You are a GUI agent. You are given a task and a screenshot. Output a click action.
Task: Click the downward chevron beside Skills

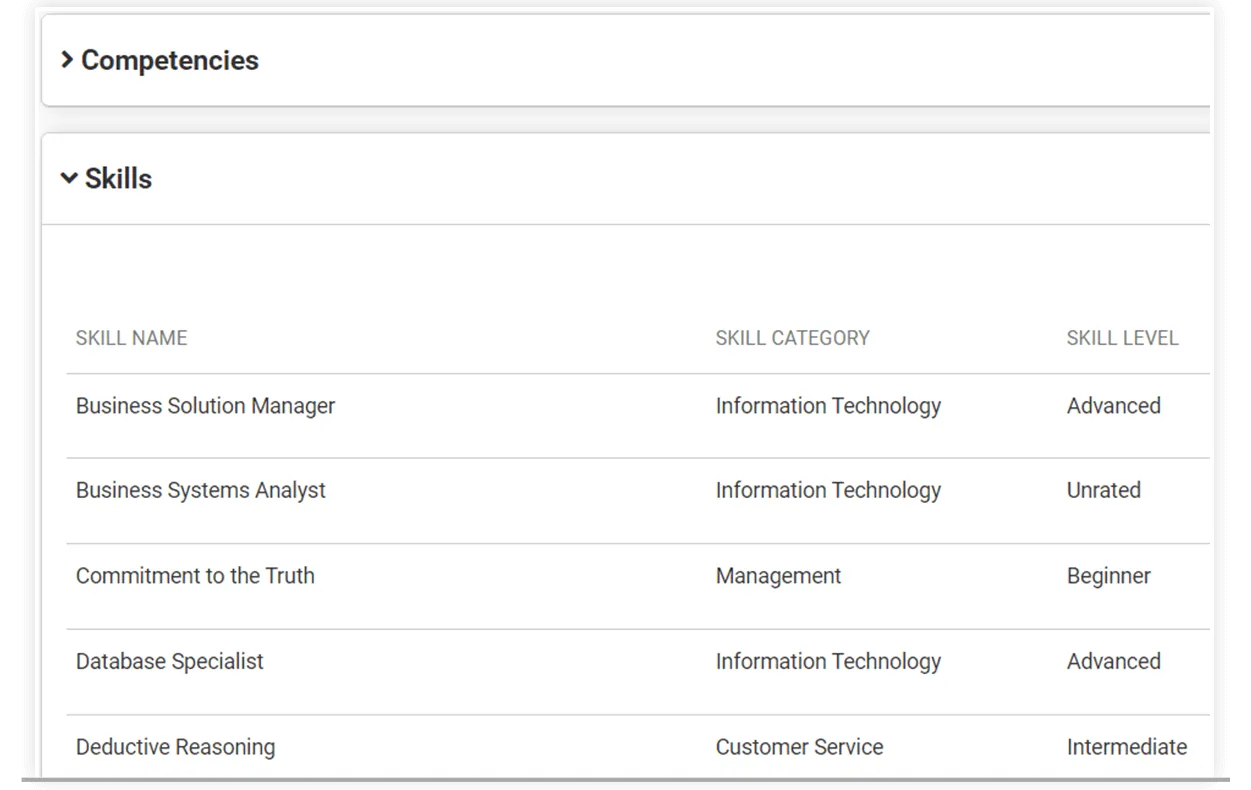69,178
